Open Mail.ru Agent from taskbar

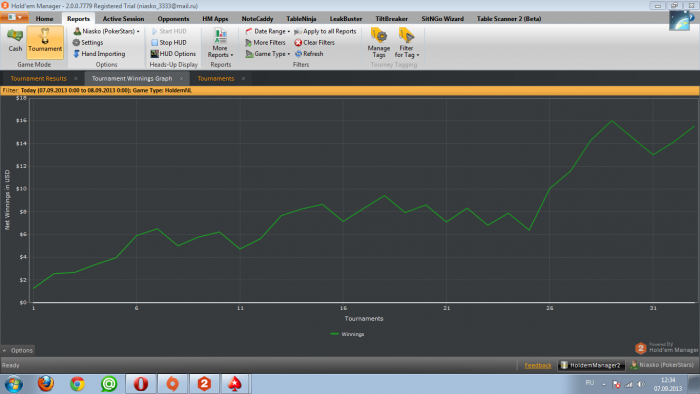tap(109, 384)
